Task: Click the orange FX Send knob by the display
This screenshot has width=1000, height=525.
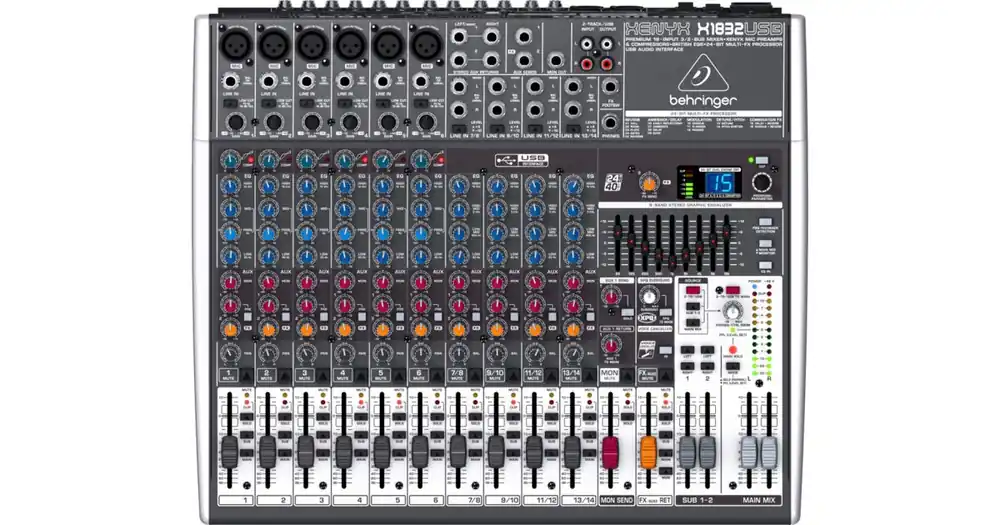Action: (647, 185)
